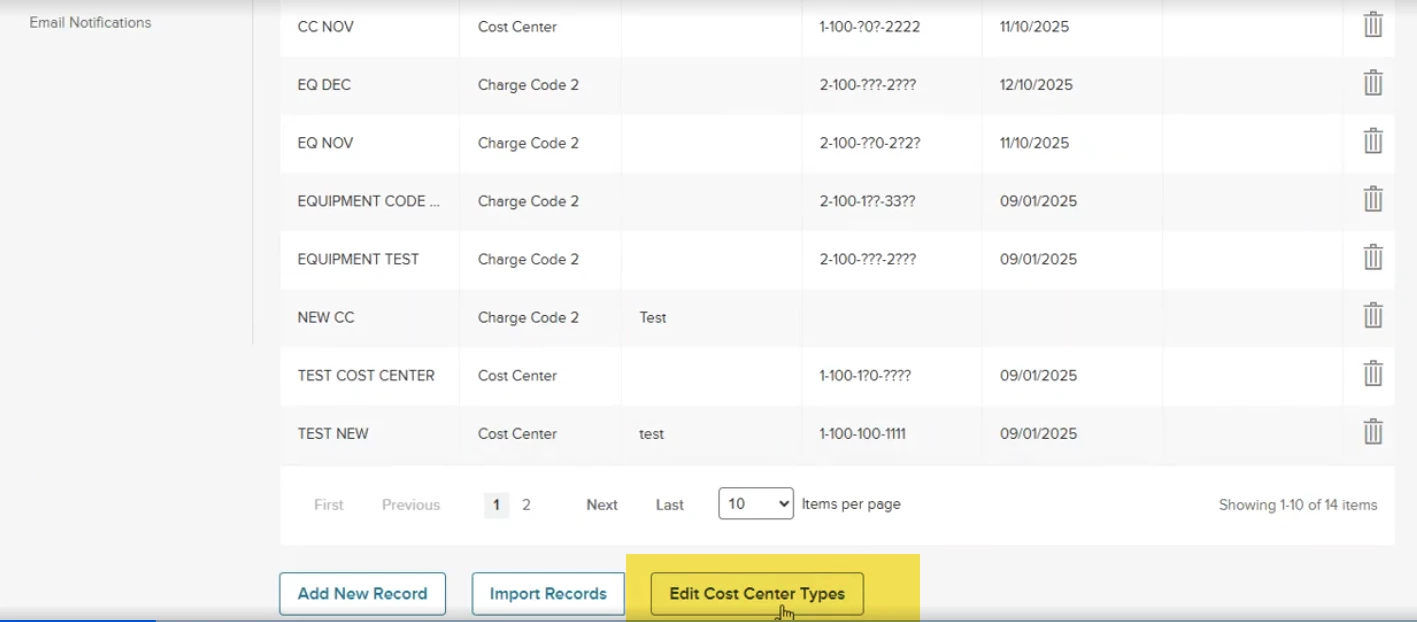
Task: Jump to Last page
Action: [x=670, y=505]
